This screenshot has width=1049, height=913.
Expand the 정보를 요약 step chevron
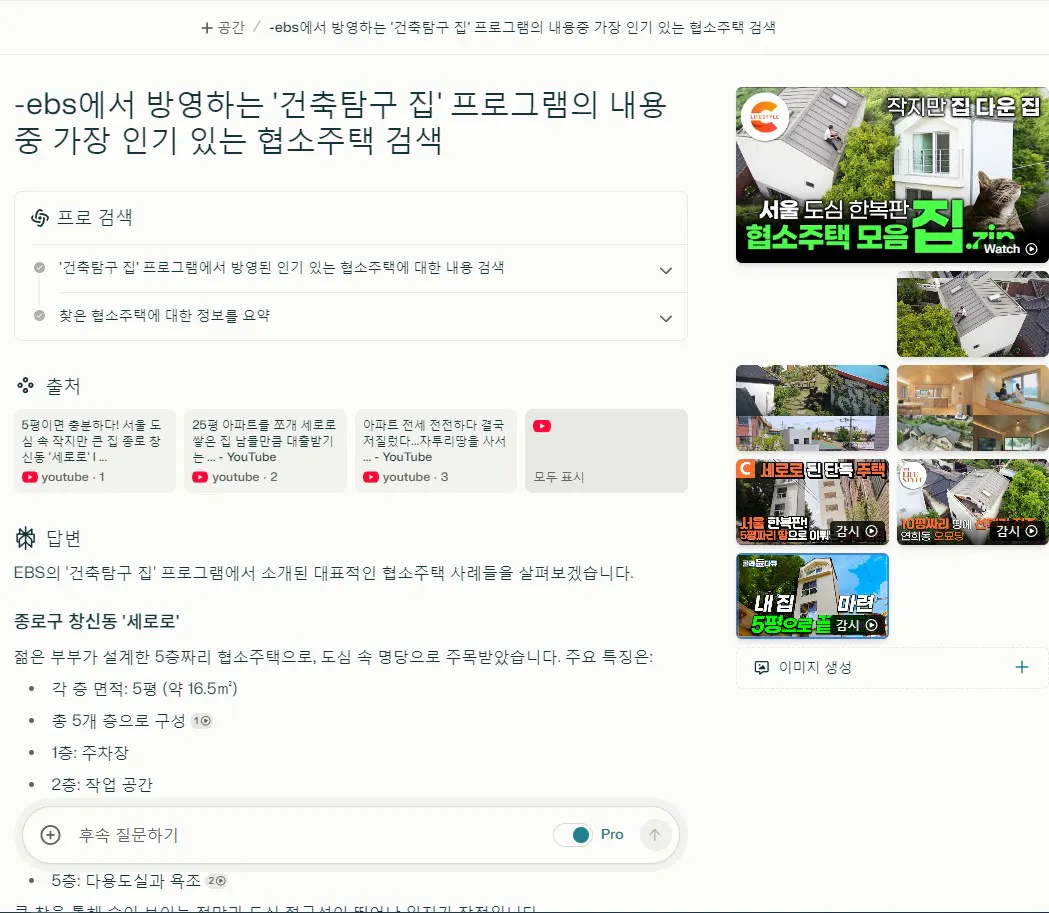tap(665, 318)
